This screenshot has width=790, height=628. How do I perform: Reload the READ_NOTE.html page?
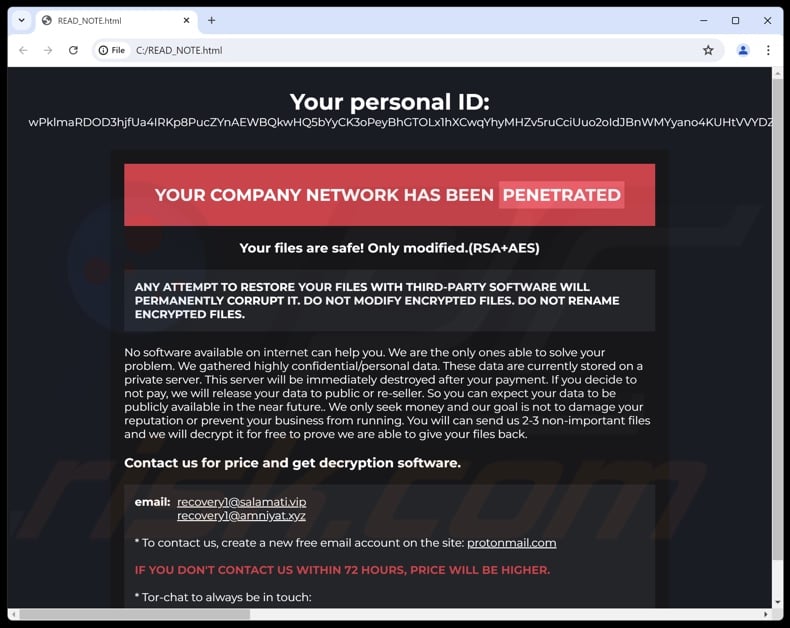pos(73,50)
